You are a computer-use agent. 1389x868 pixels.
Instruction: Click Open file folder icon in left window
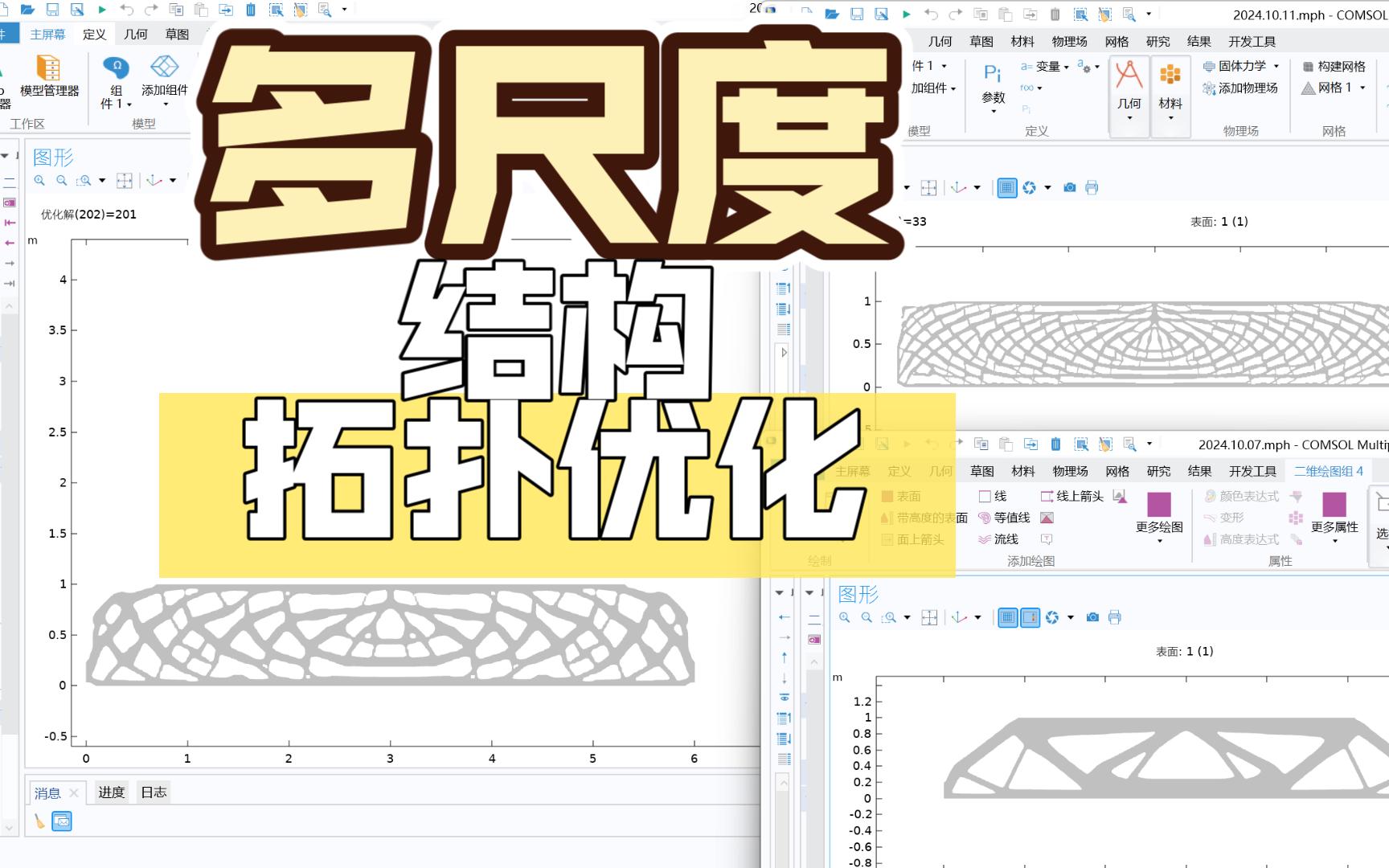[x=27, y=10]
